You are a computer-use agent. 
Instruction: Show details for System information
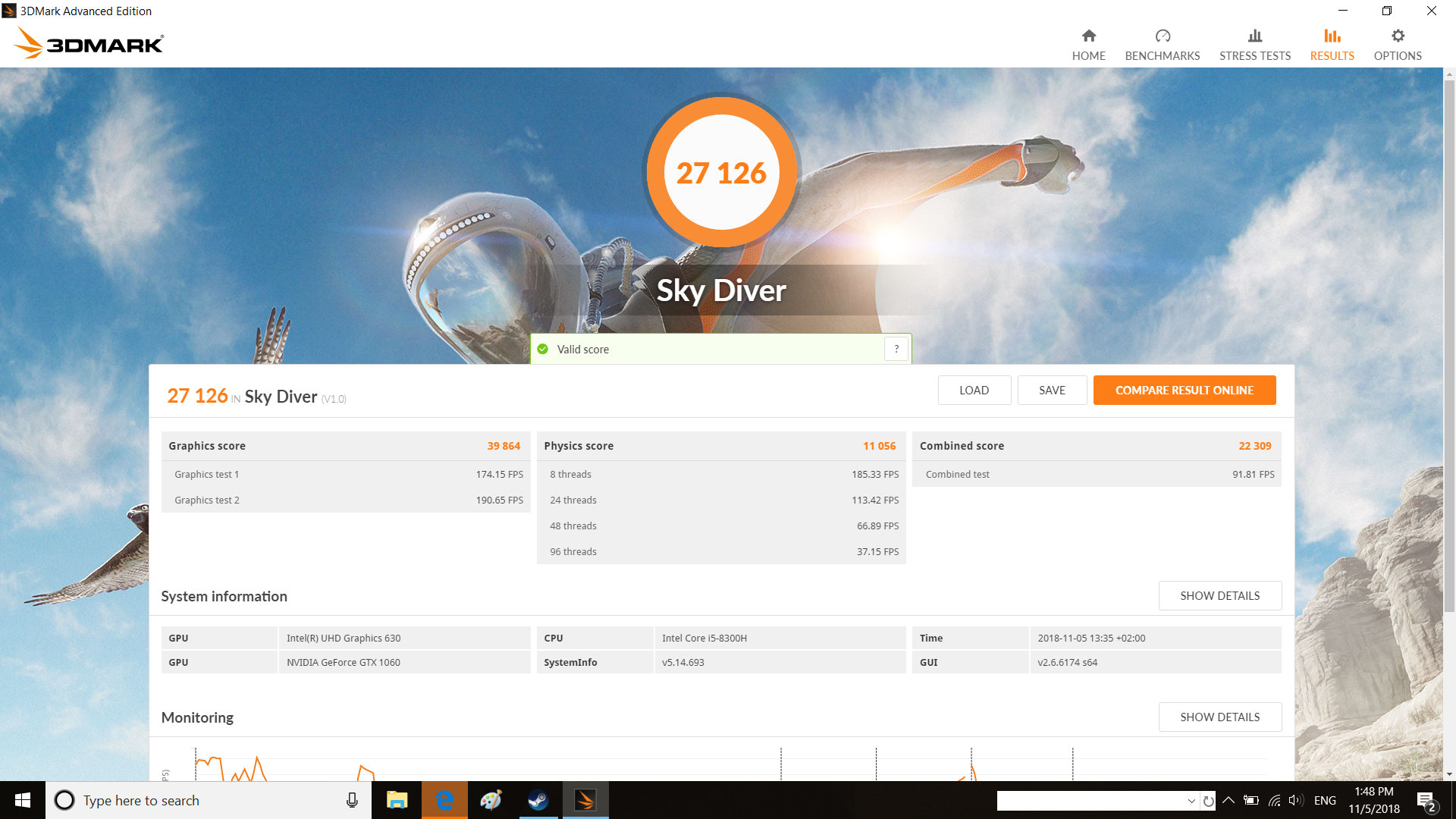1219,595
